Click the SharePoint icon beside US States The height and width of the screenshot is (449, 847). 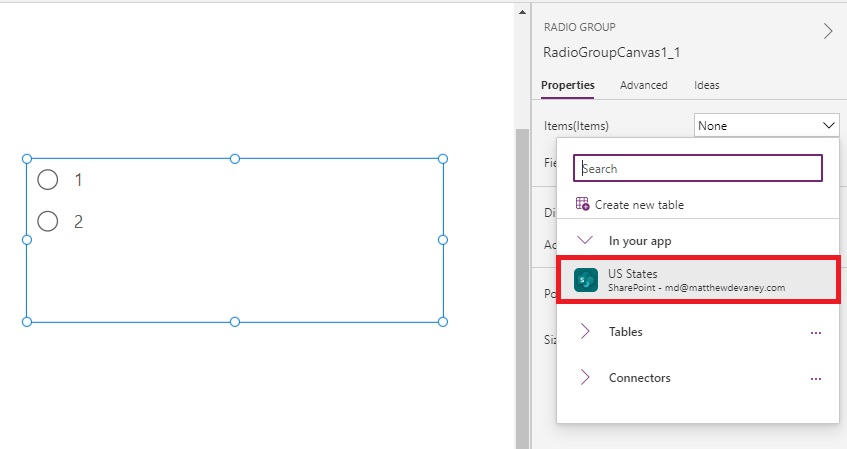pos(586,280)
